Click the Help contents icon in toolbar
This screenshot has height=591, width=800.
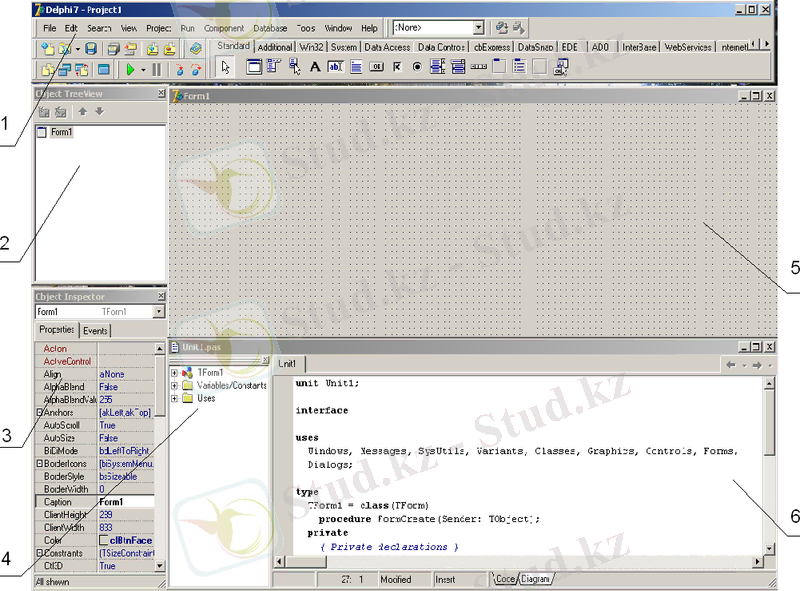click(x=195, y=48)
